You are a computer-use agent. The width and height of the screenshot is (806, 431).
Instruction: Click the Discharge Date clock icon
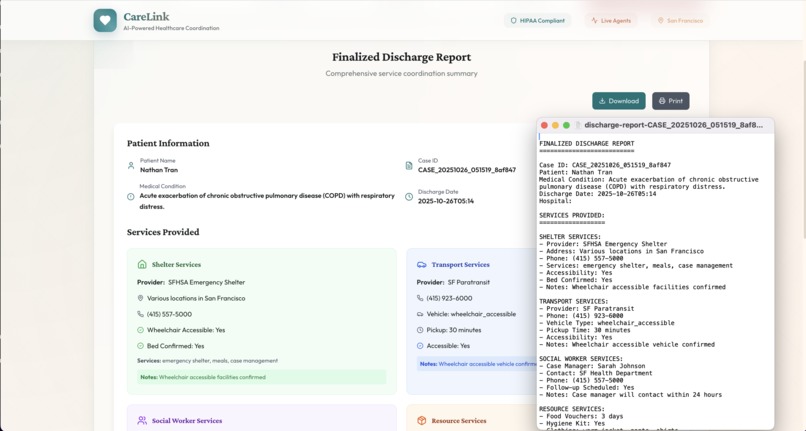[409, 196]
